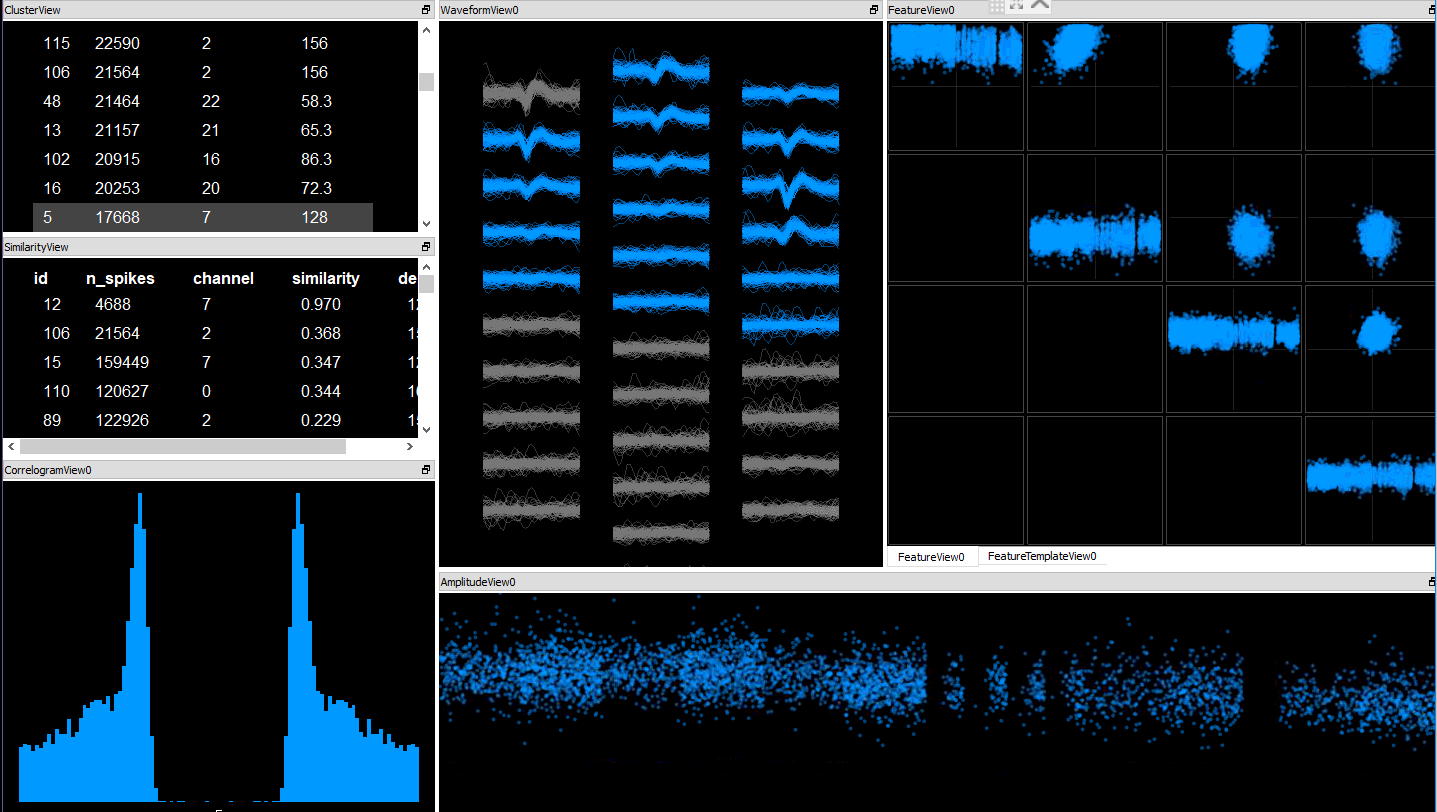Image resolution: width=1437 pixels, height=812 pixels.
Task: Switch to the FeatureTemplateView0 tab
Action: click(1043, 557)
